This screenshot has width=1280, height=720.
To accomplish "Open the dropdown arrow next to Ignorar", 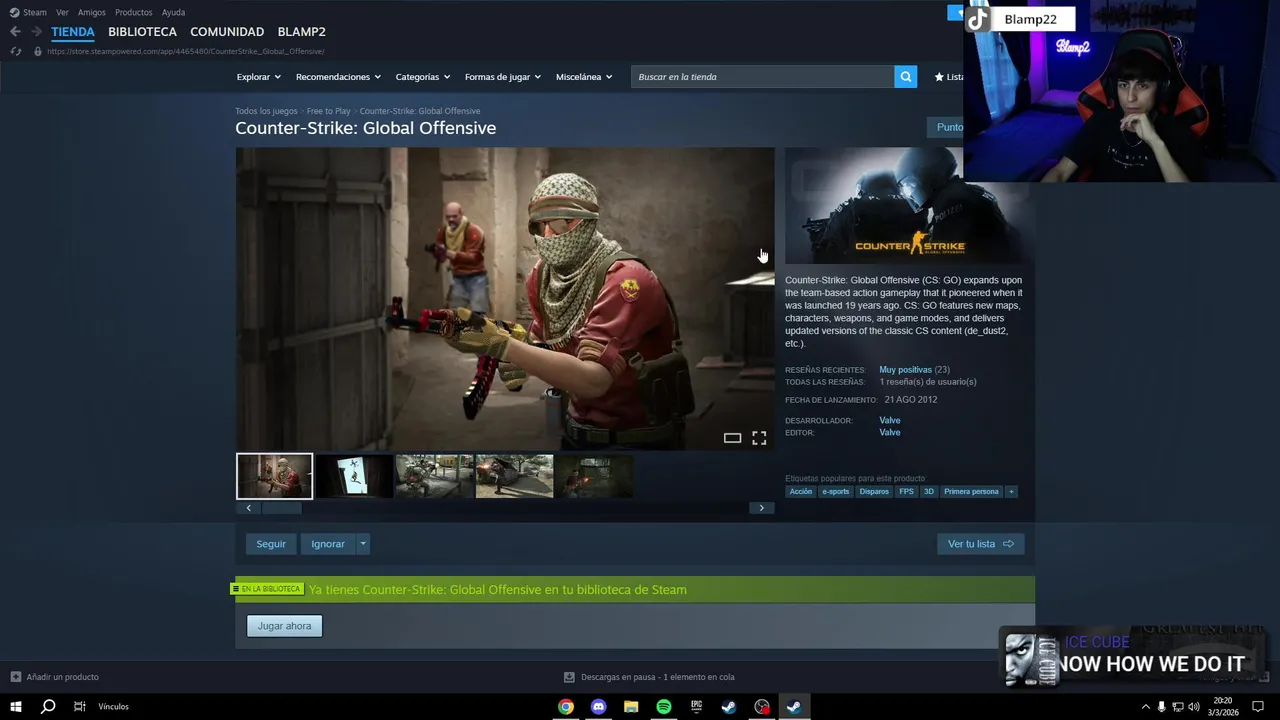I will (x=363, y=544).
